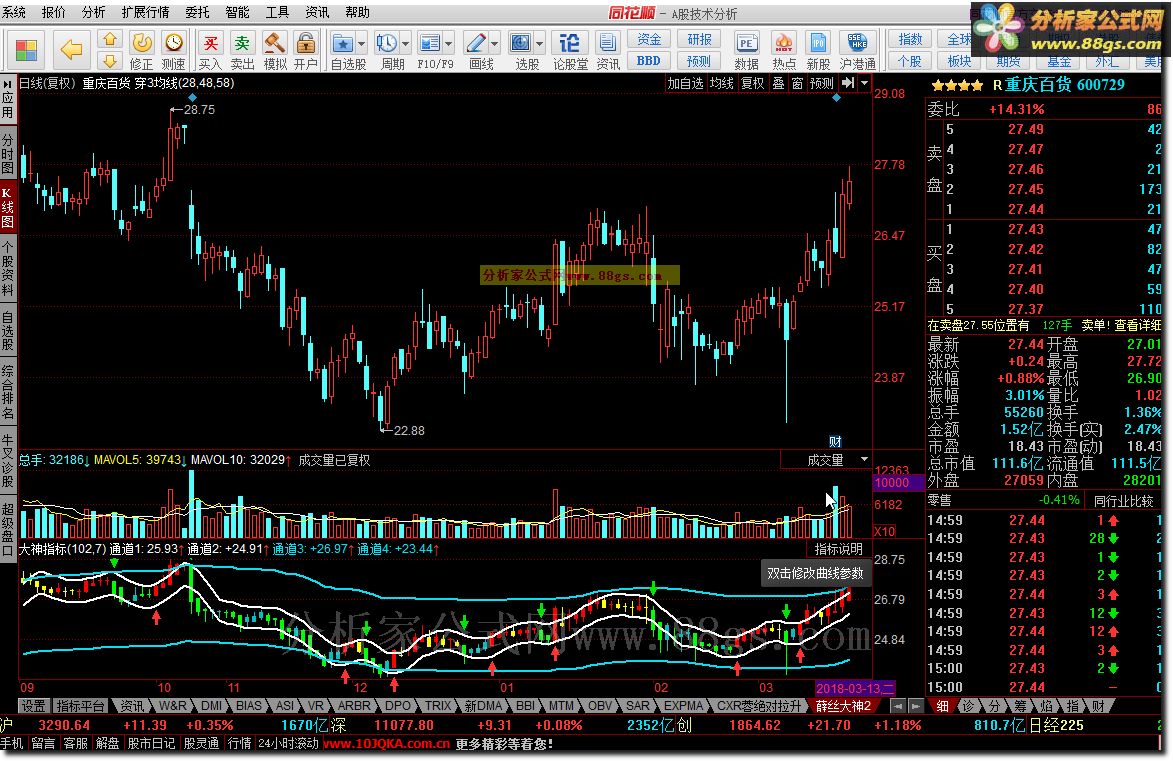Toggle the 复权 price adjustment button
The image size is (1173, 761).
[x=753, y=83]
